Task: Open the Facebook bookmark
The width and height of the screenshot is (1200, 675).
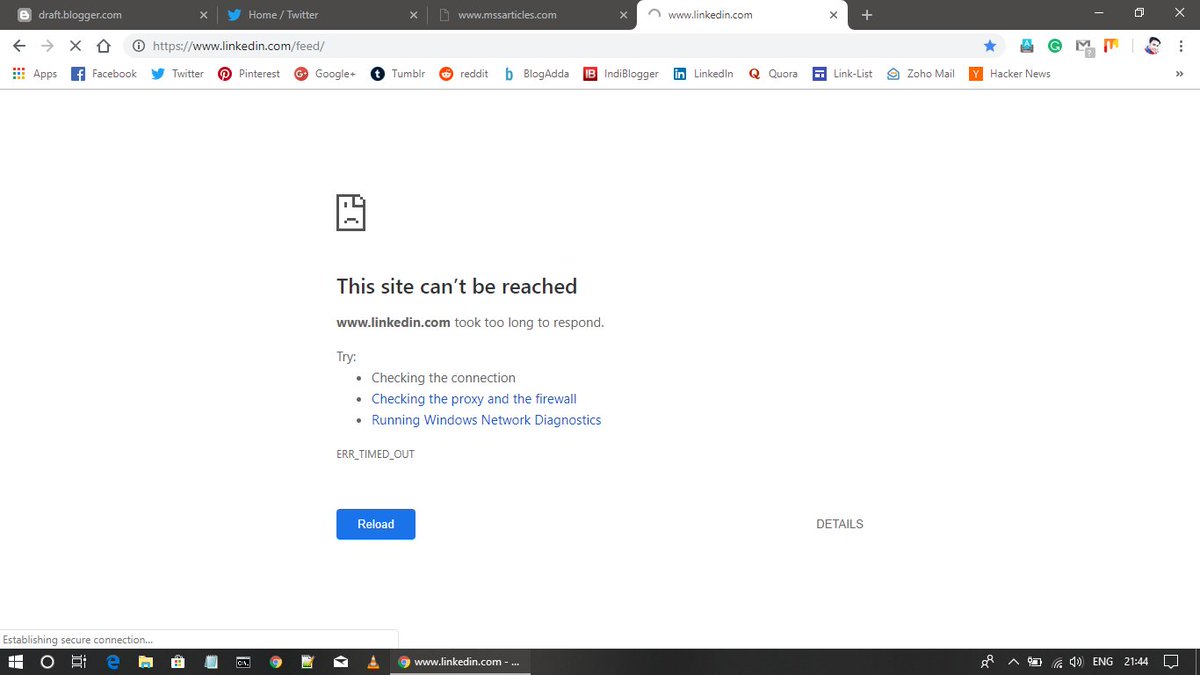Action: coord(104,74)
